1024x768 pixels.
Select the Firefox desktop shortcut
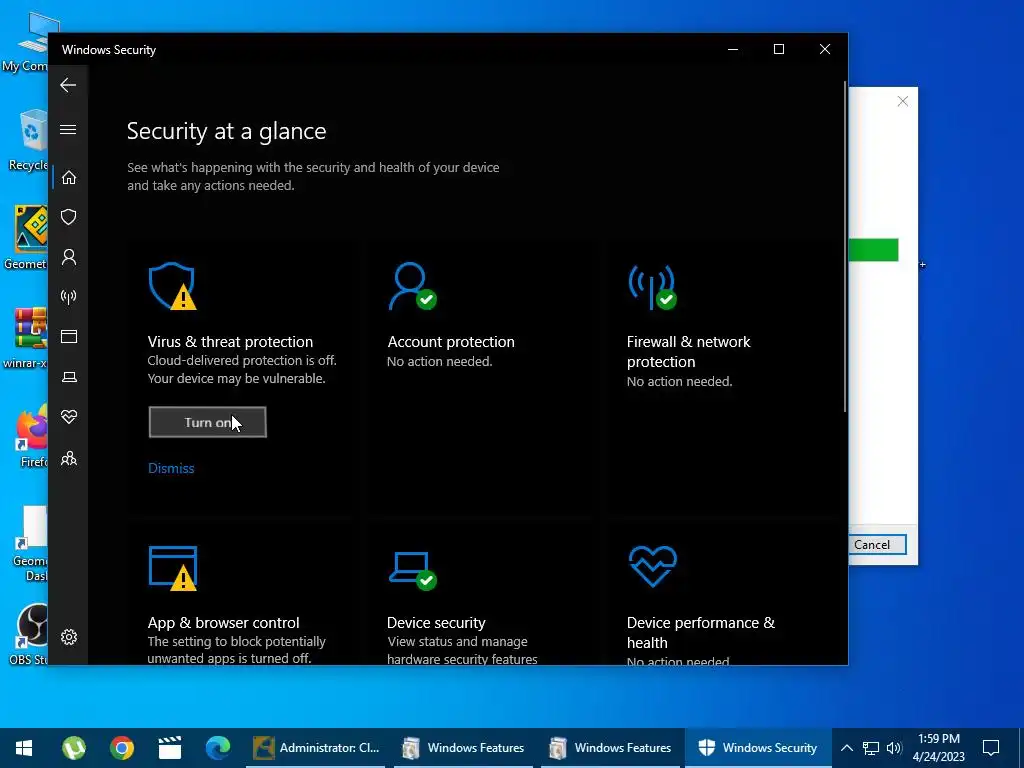[x=30, y=436]
